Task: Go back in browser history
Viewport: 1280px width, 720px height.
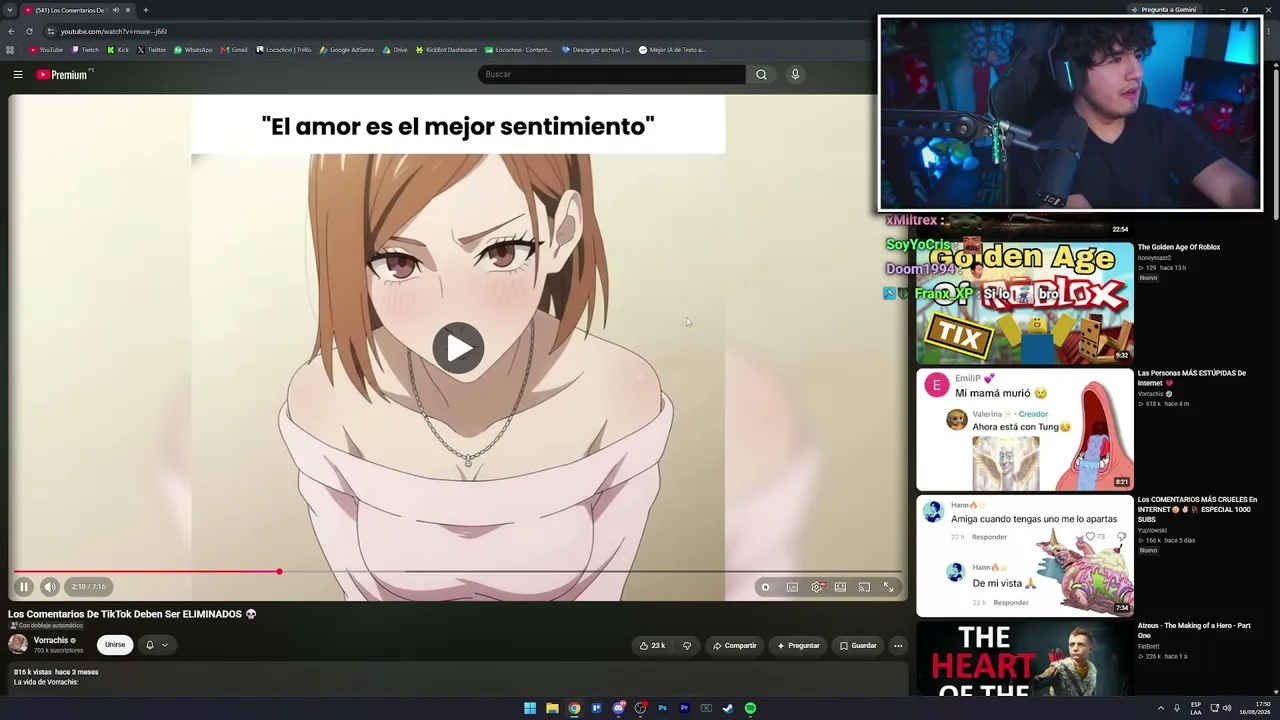Action: tap(11, 31)
